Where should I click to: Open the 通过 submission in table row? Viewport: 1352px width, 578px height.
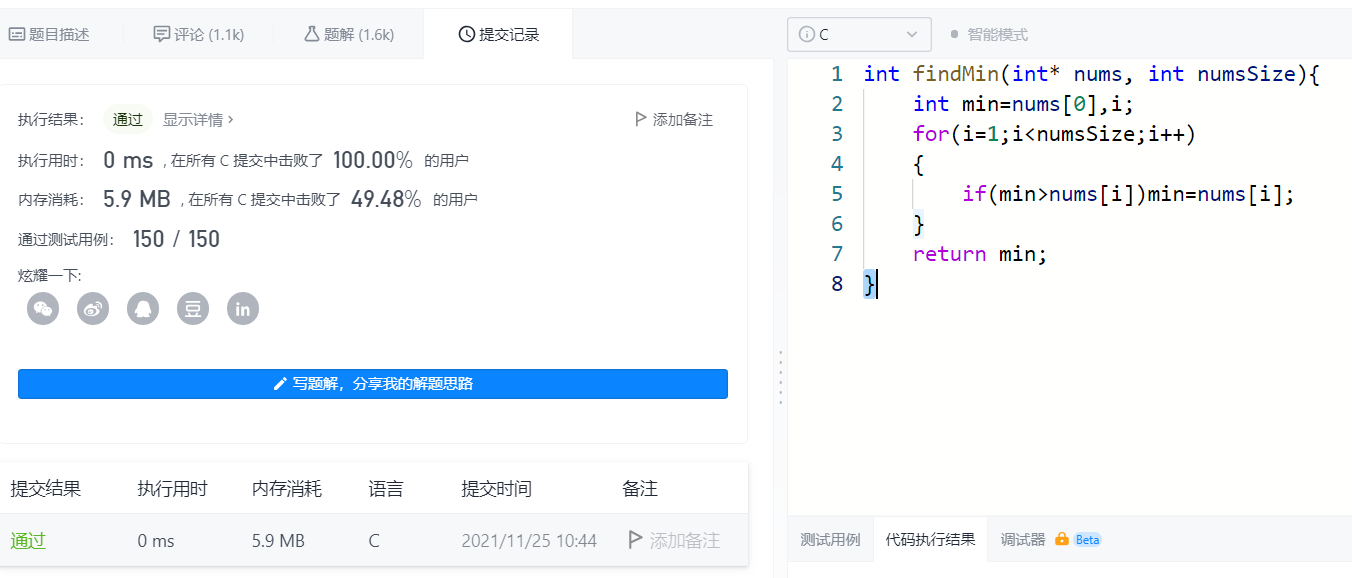28,541
